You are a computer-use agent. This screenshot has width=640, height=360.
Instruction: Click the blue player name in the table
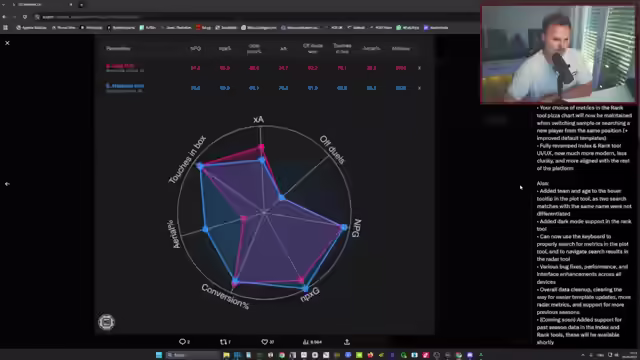coord(125,86)
